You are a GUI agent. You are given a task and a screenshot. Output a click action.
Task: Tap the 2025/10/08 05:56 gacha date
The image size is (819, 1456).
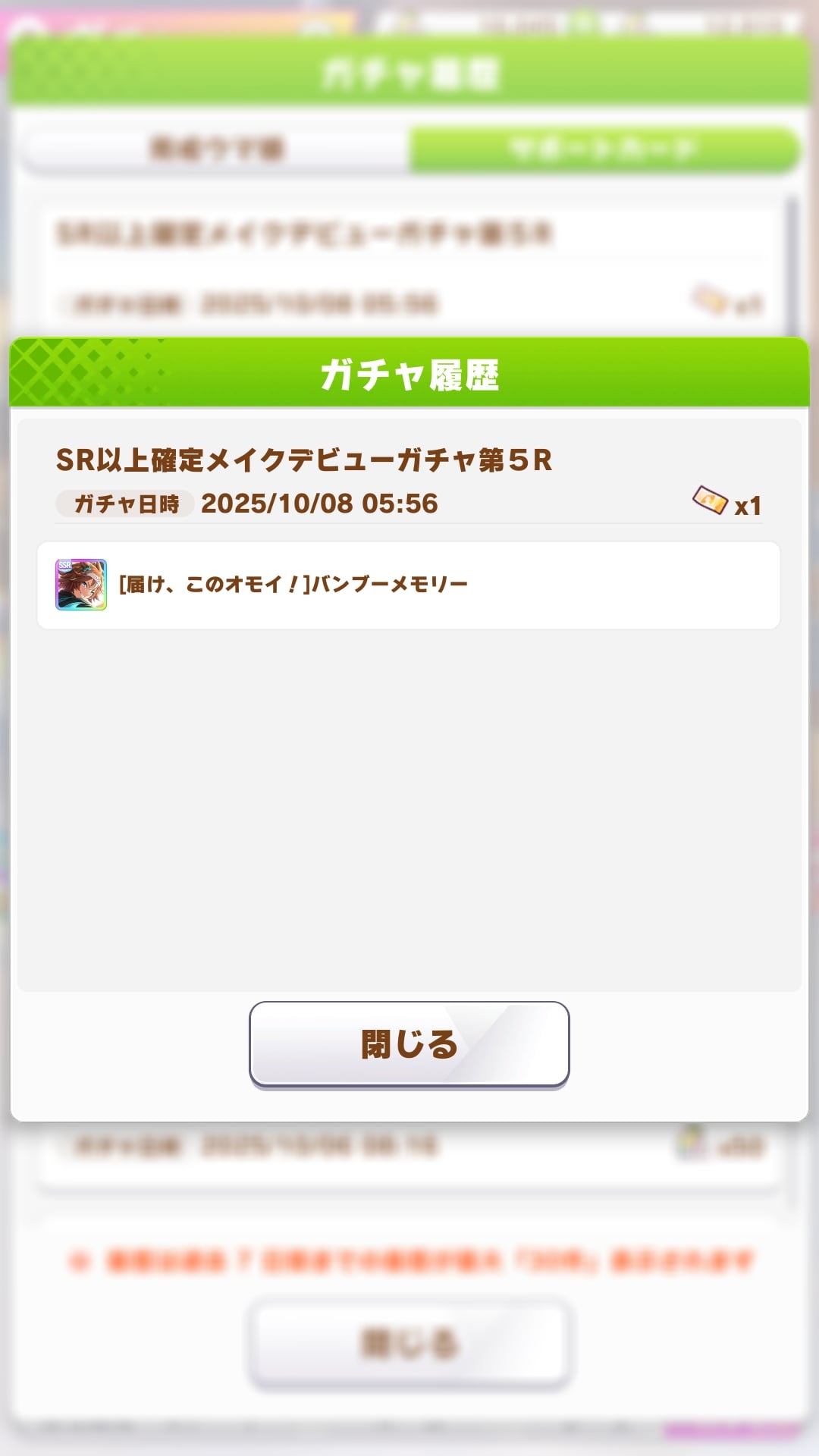point(319,504)
